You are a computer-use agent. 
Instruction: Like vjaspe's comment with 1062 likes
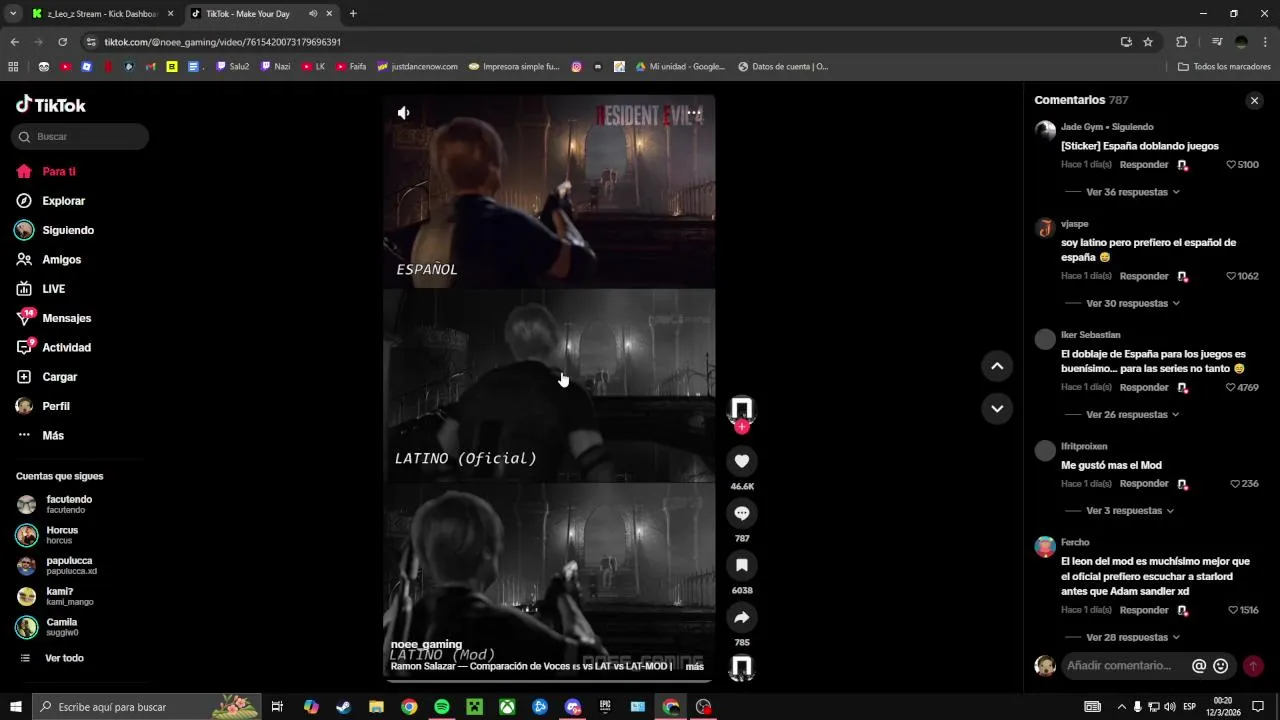coord(1231,276)
